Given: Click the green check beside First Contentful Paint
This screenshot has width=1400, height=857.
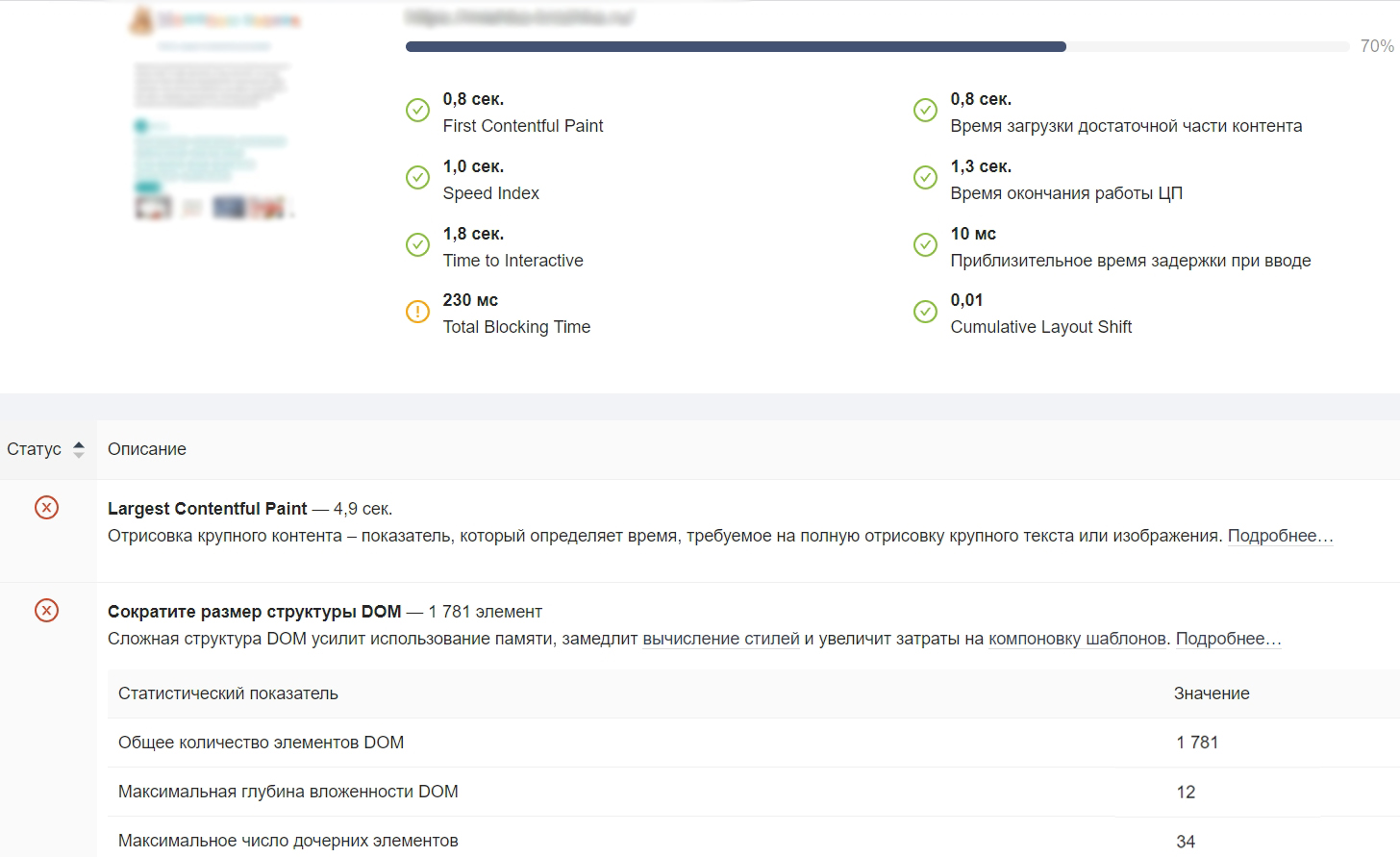Looking at the screenshot, I should (x=417, y=111).
